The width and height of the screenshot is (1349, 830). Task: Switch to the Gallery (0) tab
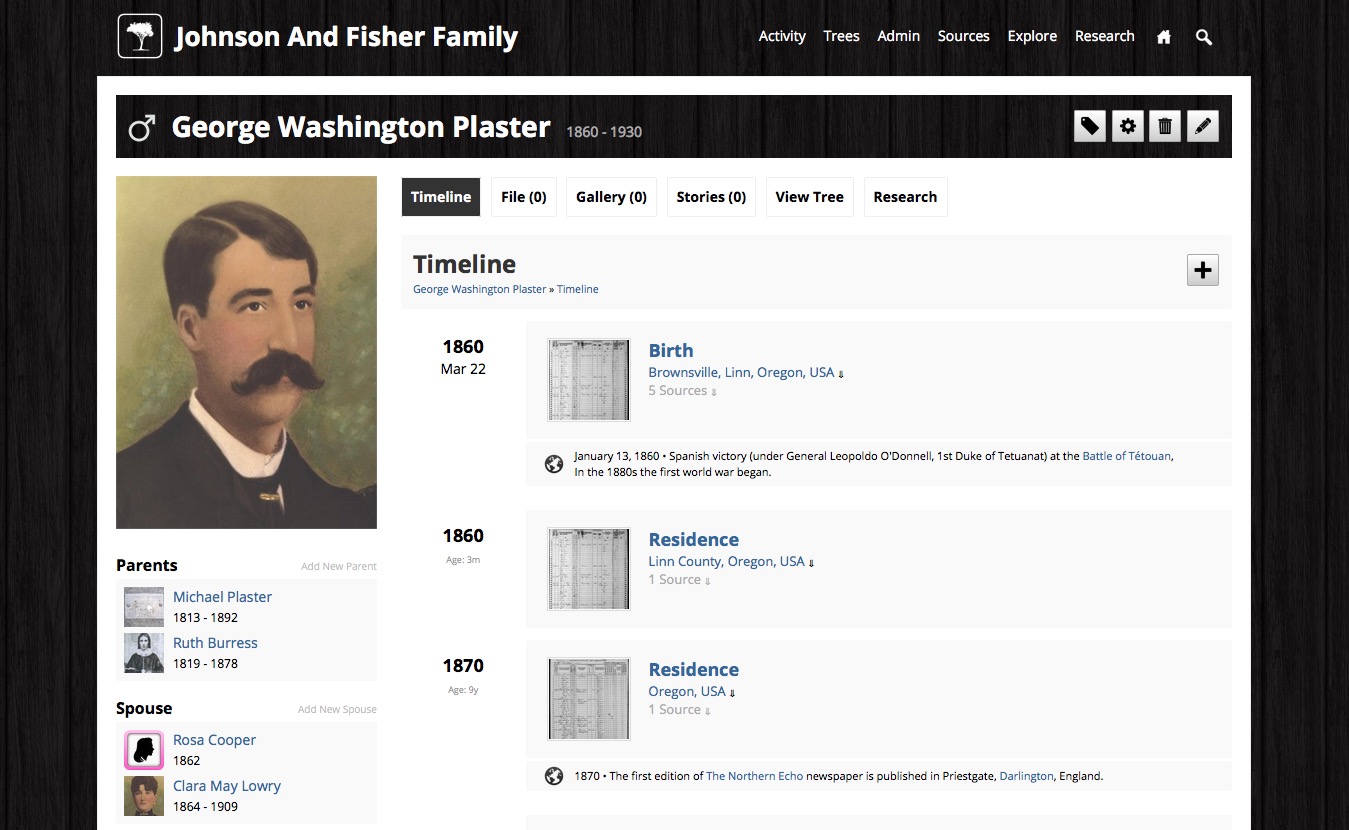(x=611, y=197)
